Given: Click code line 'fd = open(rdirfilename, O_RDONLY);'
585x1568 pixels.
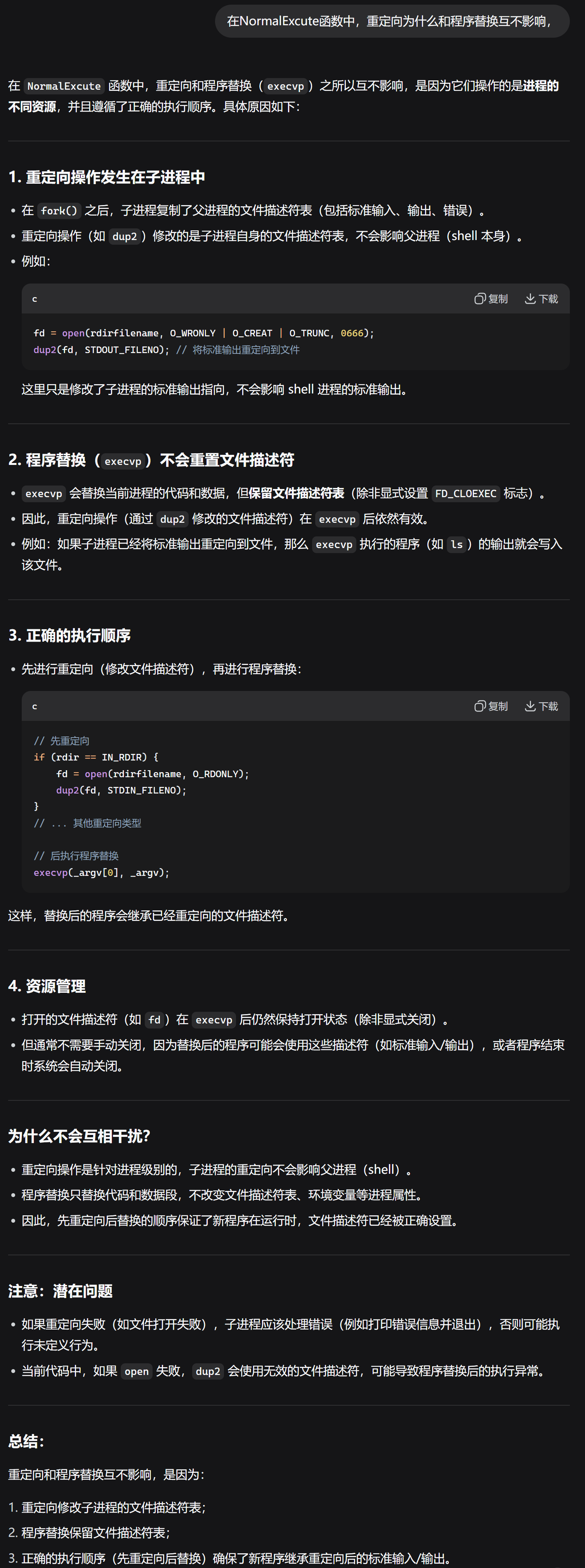Looking at the screenshot, I should click(153, 774).
